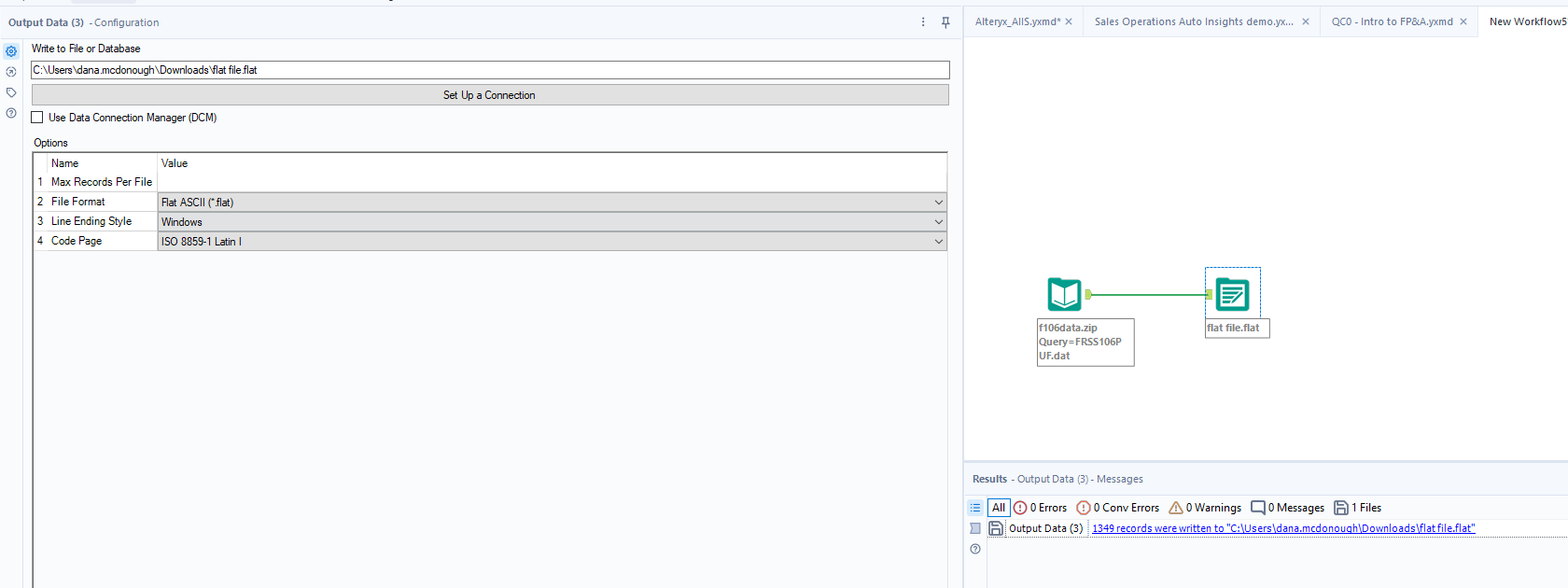This screenshot has height=588, width=1568.
Task: Click the connection line between the tools
Action: [1148, 294]
